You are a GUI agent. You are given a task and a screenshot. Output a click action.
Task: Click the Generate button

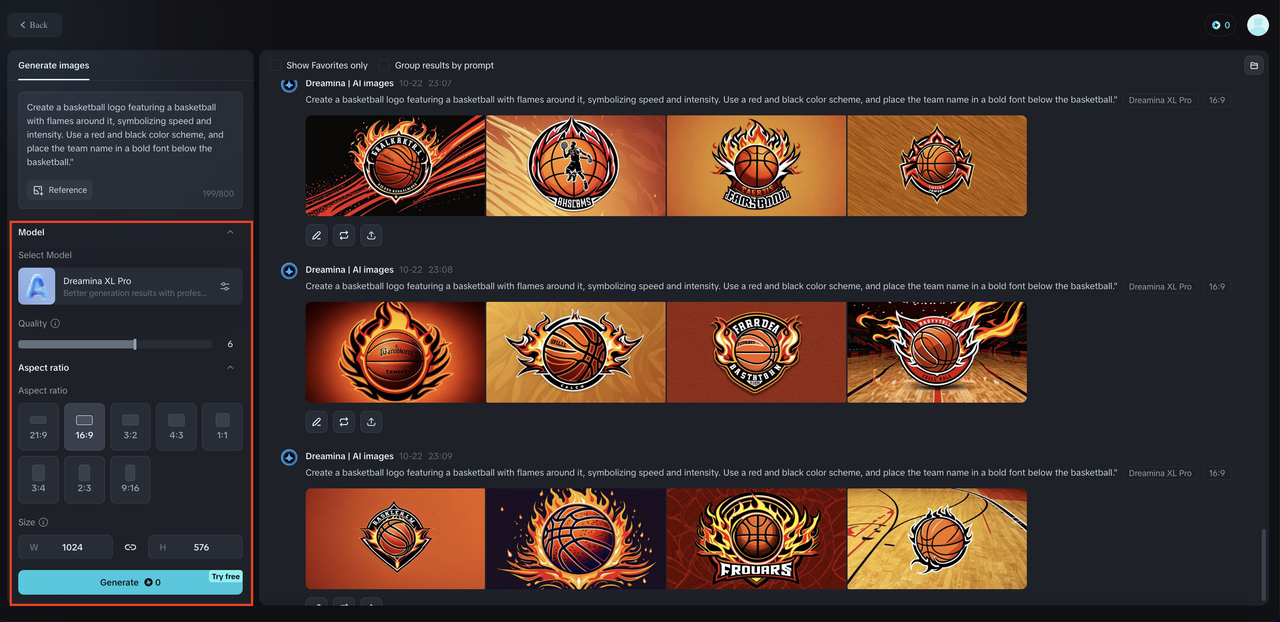tap(130, 582)
